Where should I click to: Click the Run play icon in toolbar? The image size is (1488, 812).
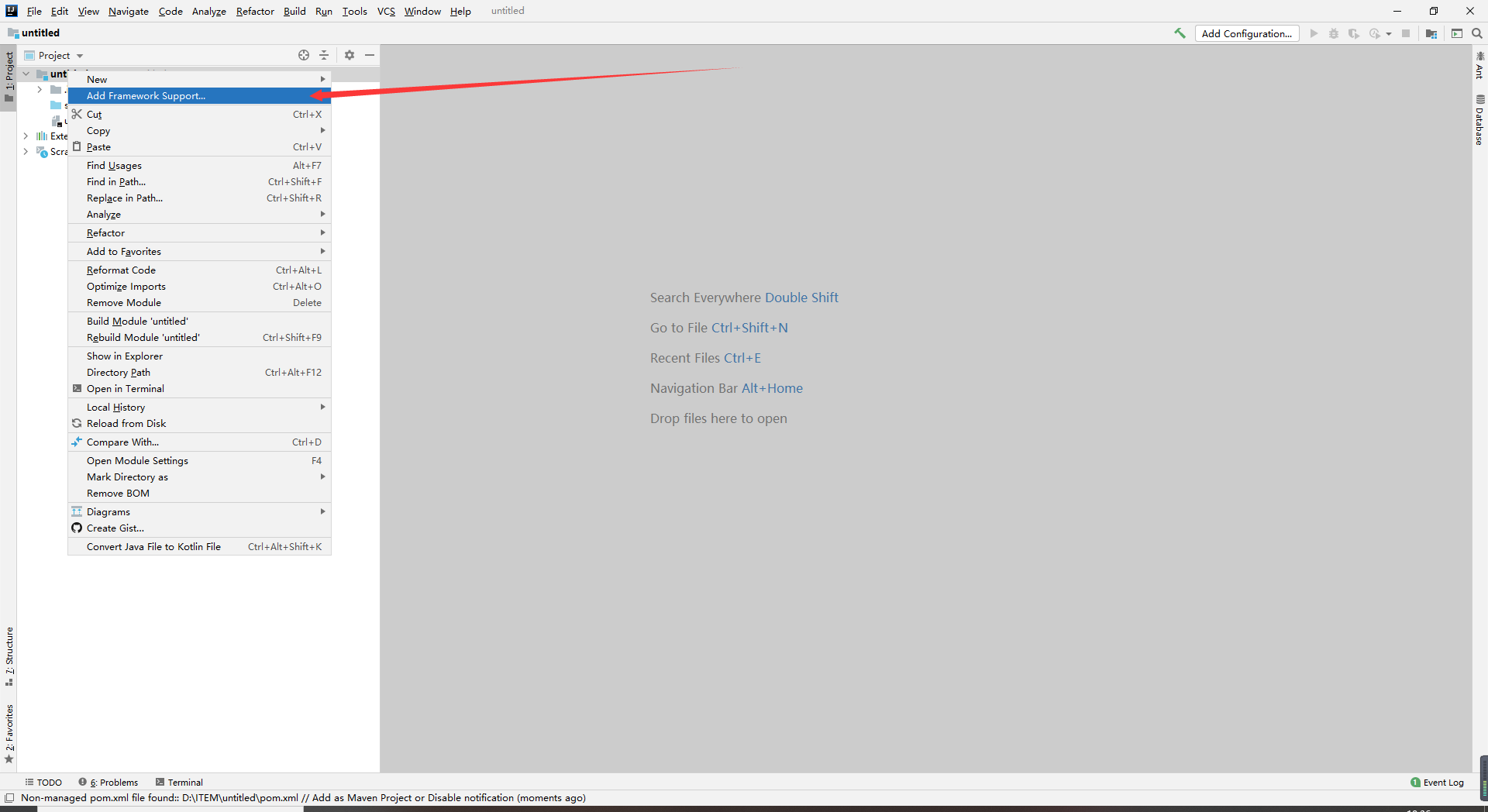[1314, 33]
